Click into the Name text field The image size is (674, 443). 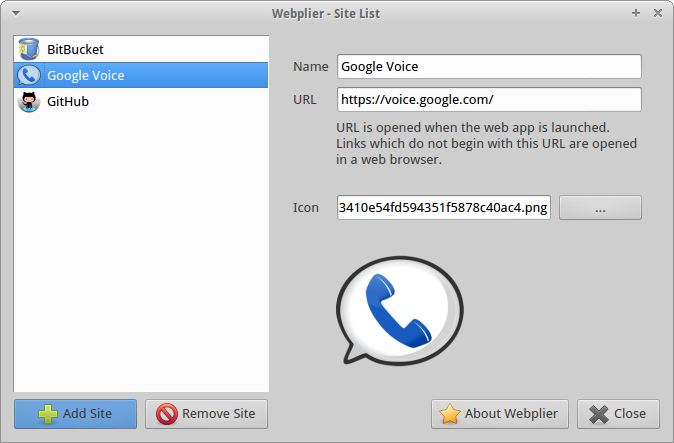coord(489,67)
